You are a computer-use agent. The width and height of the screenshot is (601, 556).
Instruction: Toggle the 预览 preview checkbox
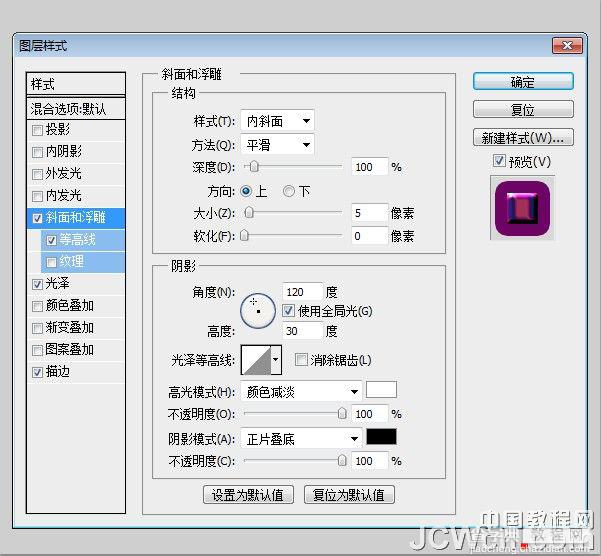[499, 161]
